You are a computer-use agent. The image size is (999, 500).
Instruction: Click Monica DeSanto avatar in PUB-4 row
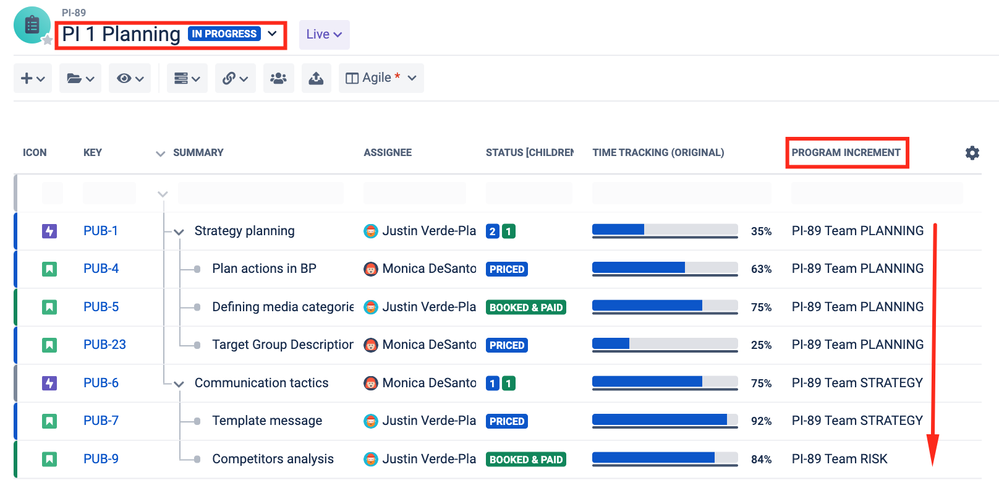click(x=371, y=269)
